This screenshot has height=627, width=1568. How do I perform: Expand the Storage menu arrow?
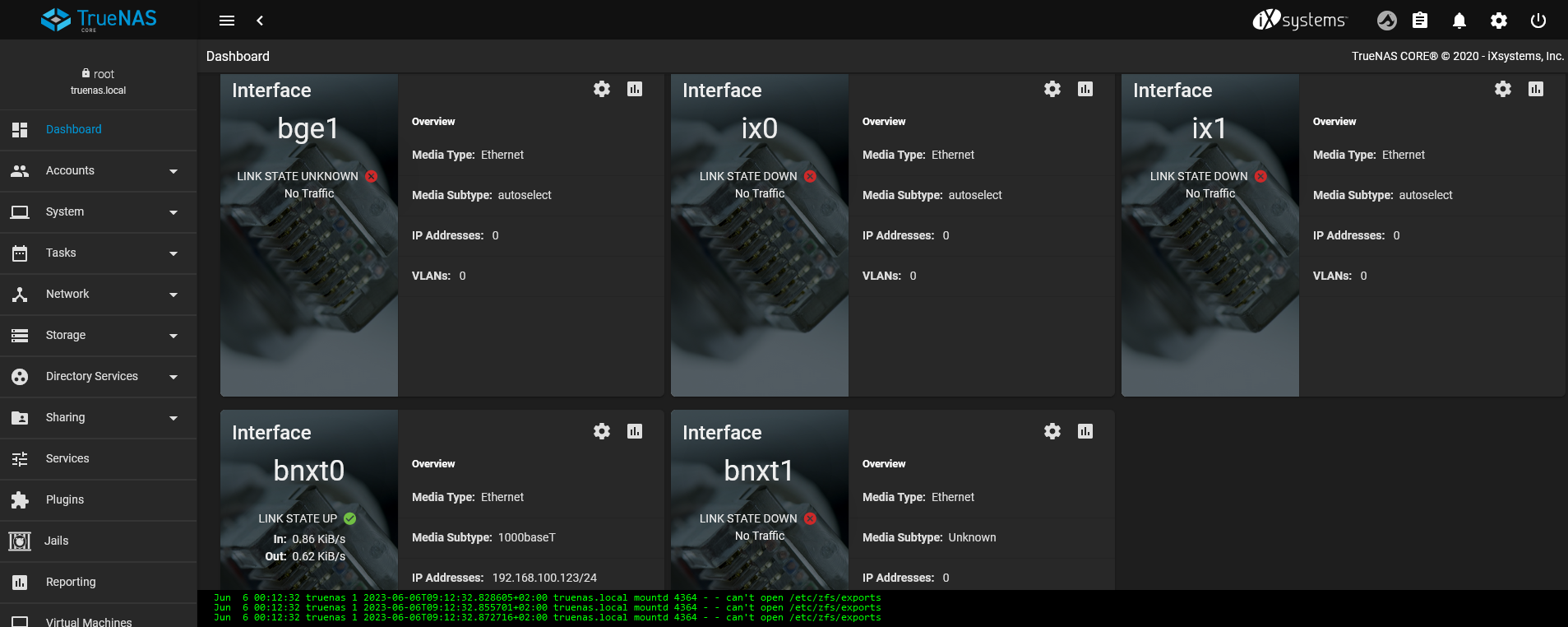tap(173, 336)
